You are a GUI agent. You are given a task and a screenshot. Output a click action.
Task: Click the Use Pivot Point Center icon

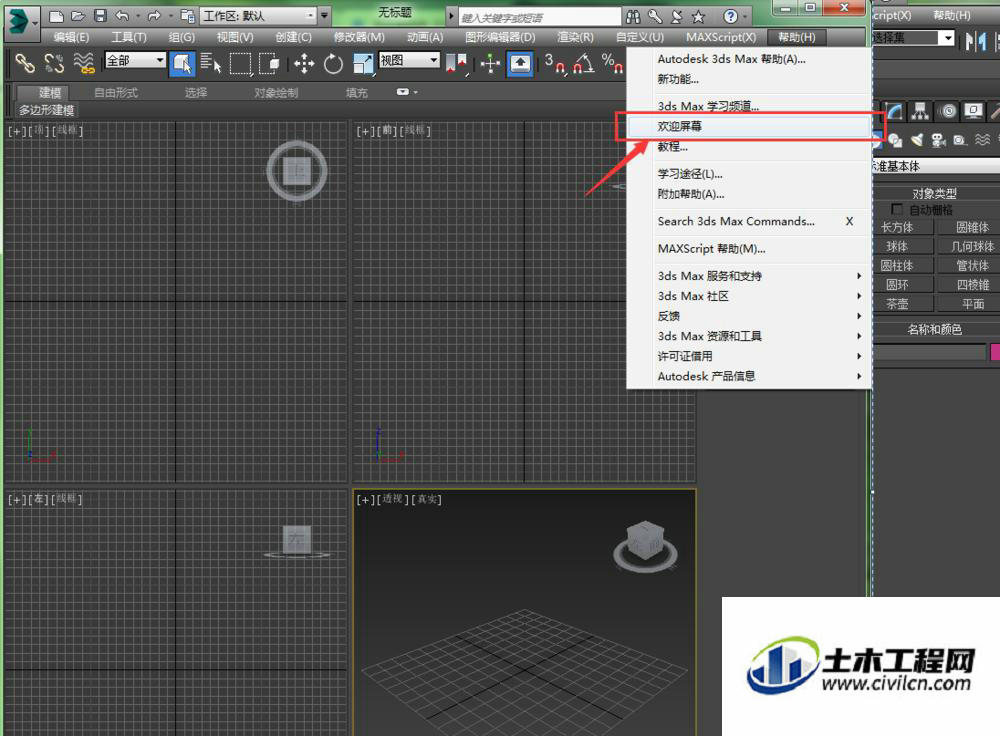click(456, 64)
